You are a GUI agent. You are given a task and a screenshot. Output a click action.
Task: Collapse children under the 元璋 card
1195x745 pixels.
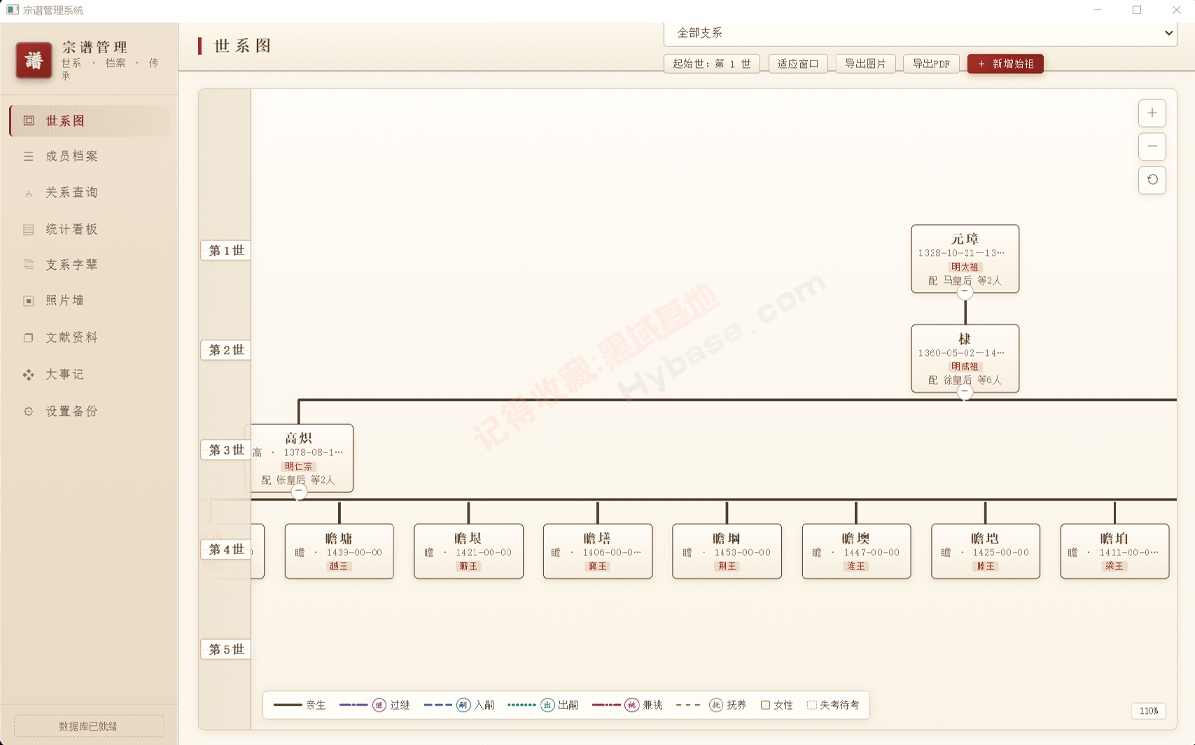[965, 292]
